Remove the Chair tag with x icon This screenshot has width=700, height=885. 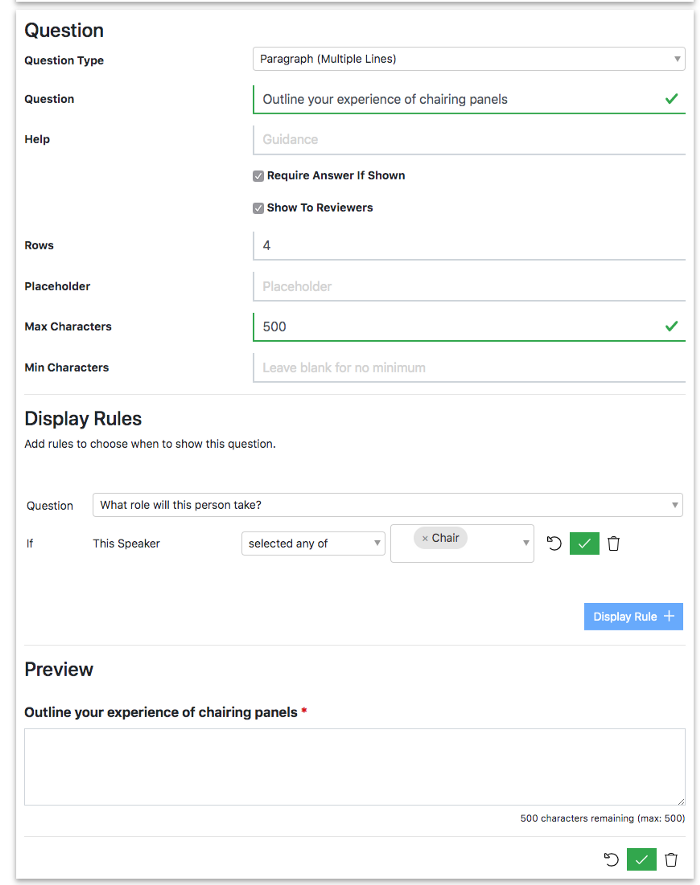click(x=425, y=538)
